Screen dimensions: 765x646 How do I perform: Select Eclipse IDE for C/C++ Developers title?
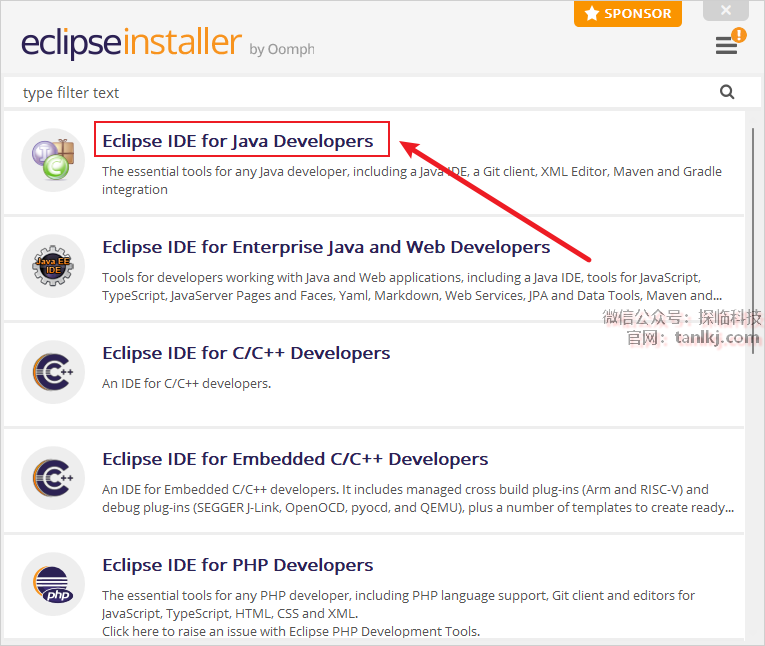[246, 353]
